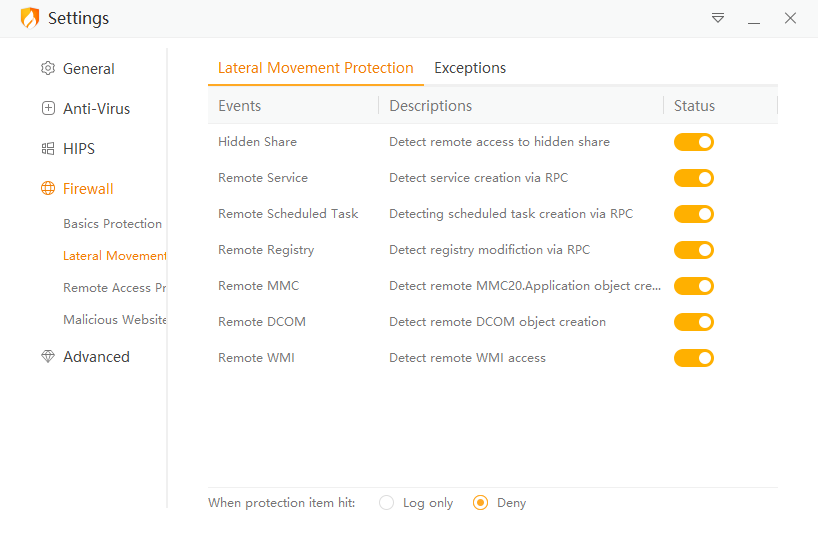
Task: Turn off Remote Service detection
Action: coord(693,178)
